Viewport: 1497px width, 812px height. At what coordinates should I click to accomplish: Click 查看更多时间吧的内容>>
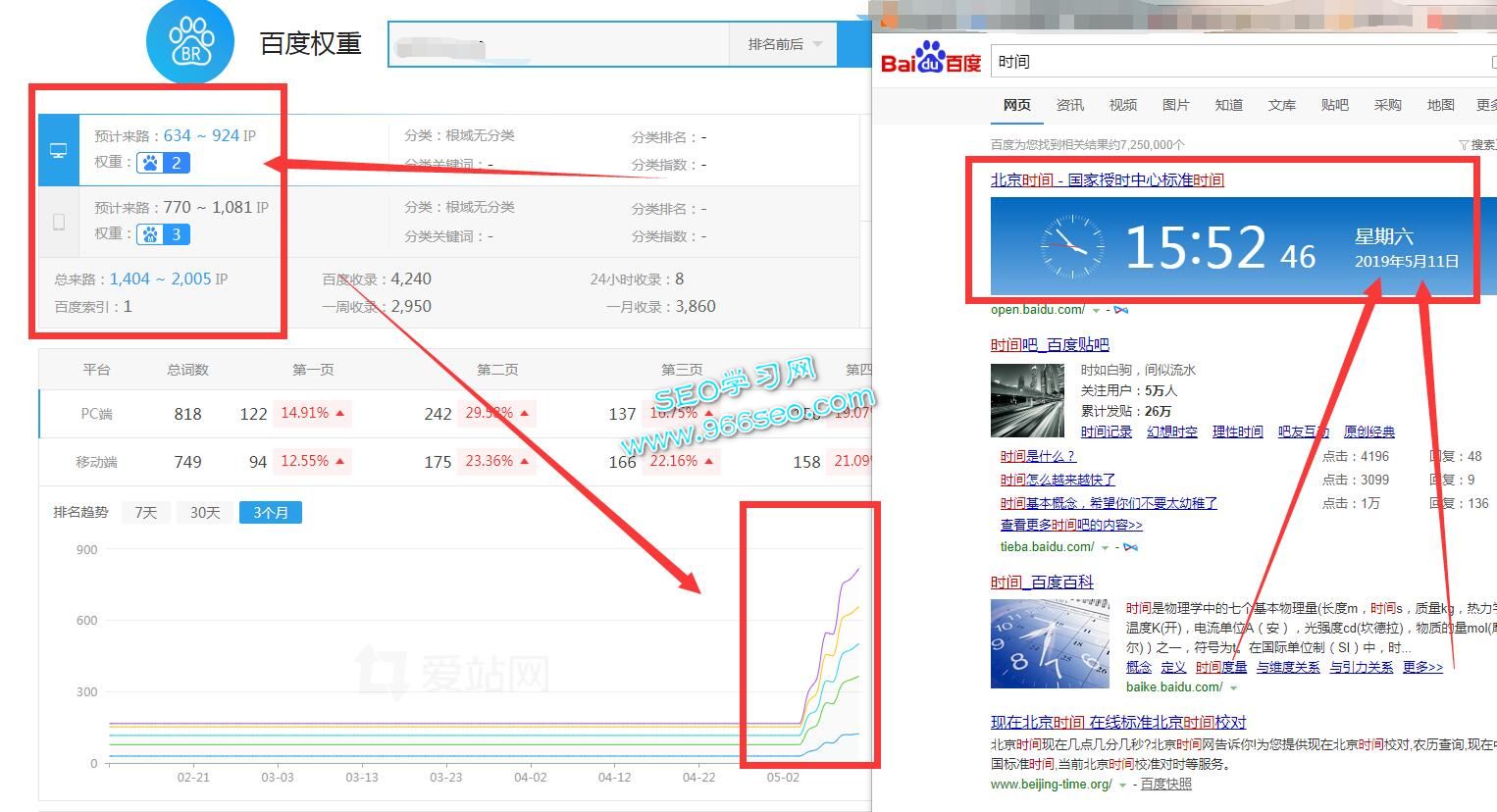(x=1071, y=526)
